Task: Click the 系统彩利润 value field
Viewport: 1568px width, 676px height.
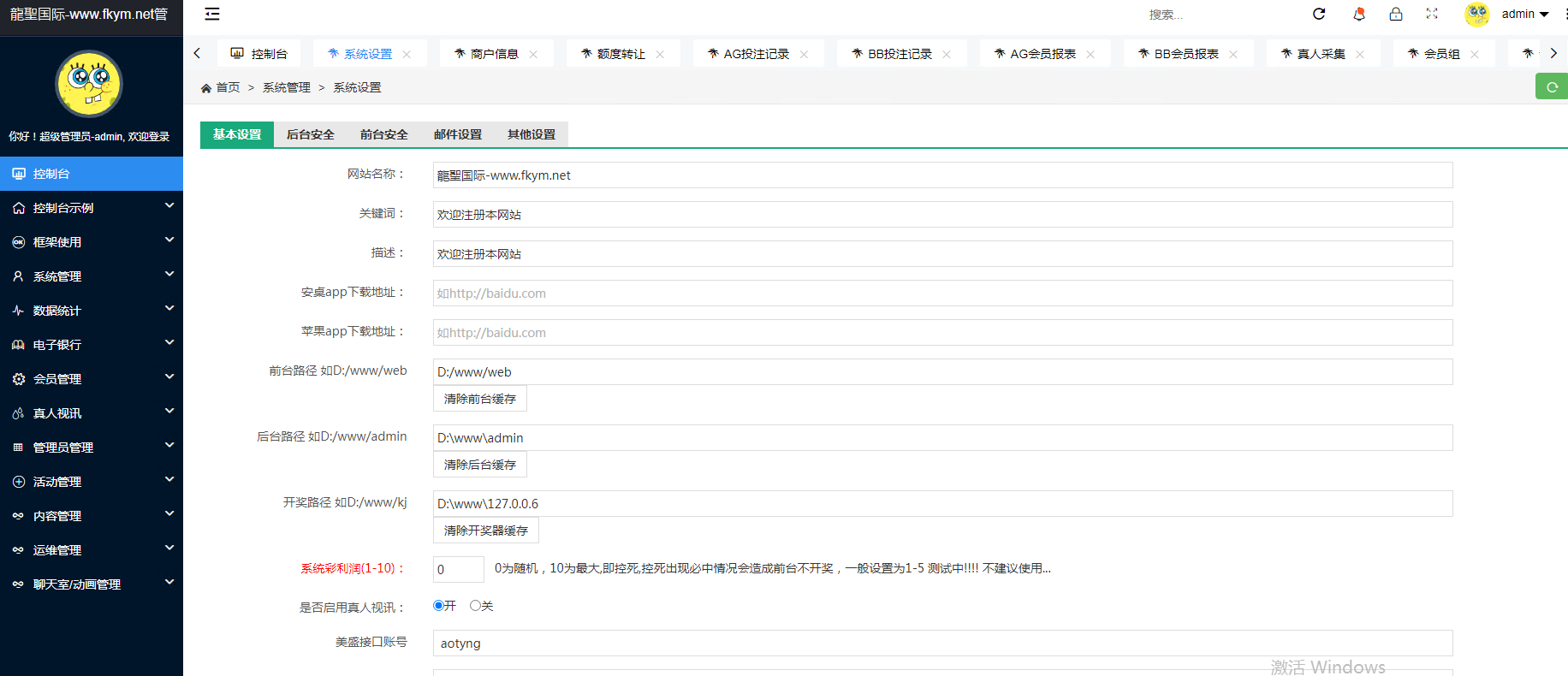Action: tap(459, 570)
